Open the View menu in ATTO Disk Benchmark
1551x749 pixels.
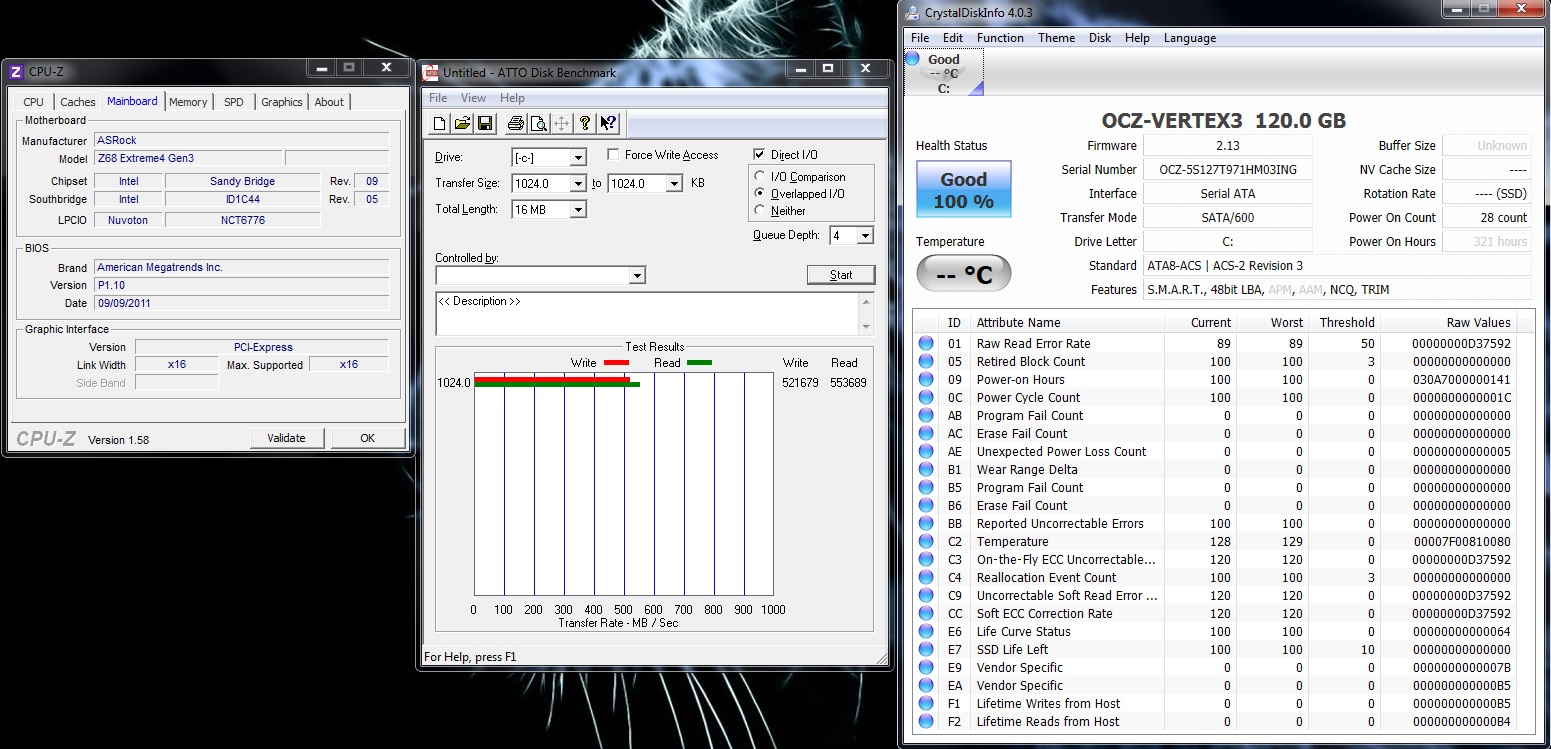pyautogui.click(x=473, y=98)
